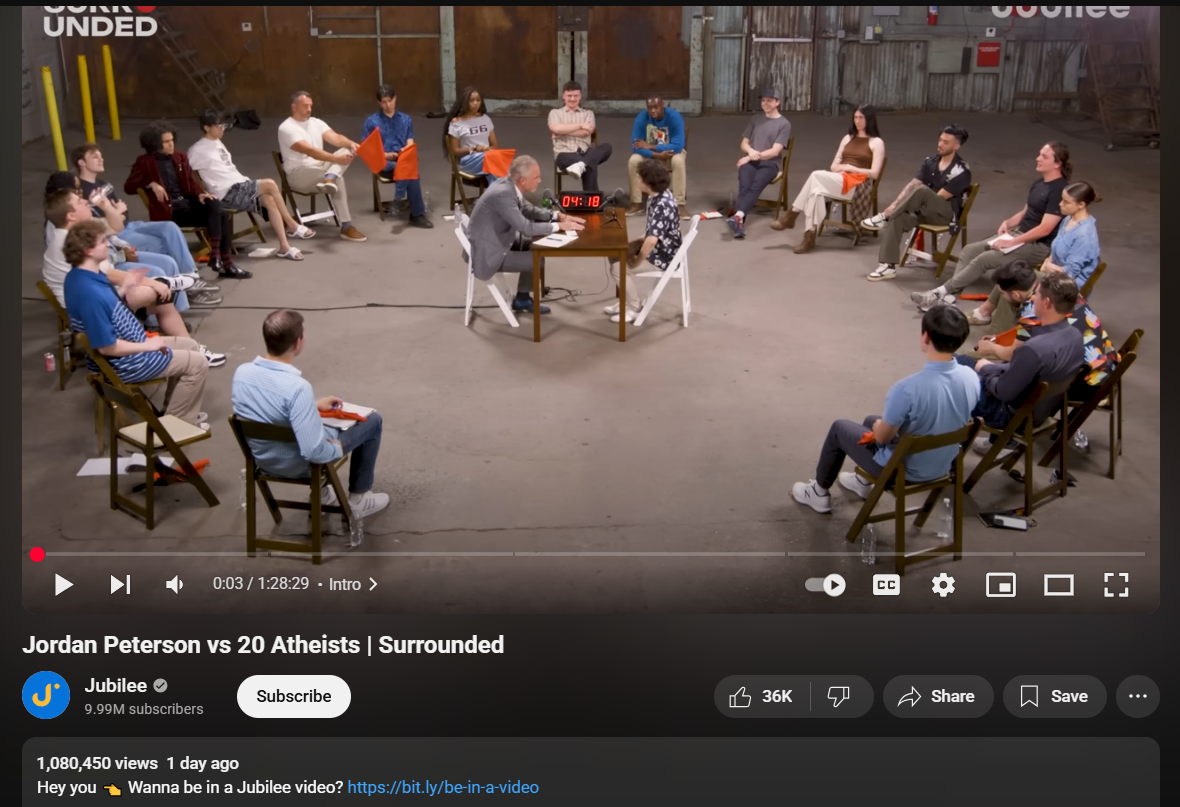The image size is (1180, 807).
Task: Save the video to a playlist
Action: pos(1055,696)
